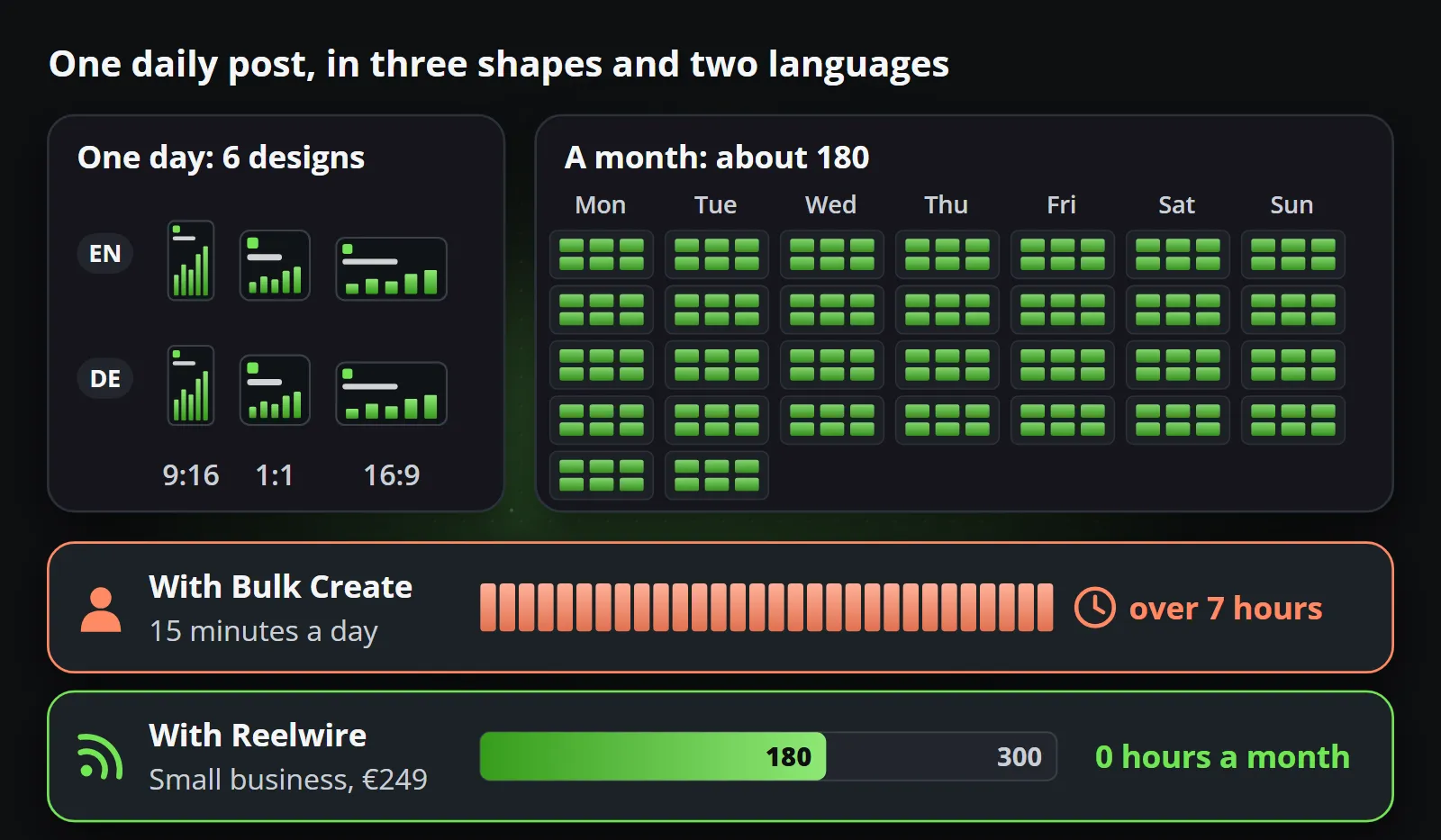Open the EN 1:1 square design thumbnail
The image size is (1441, 840).
click(x=275, y=266)
